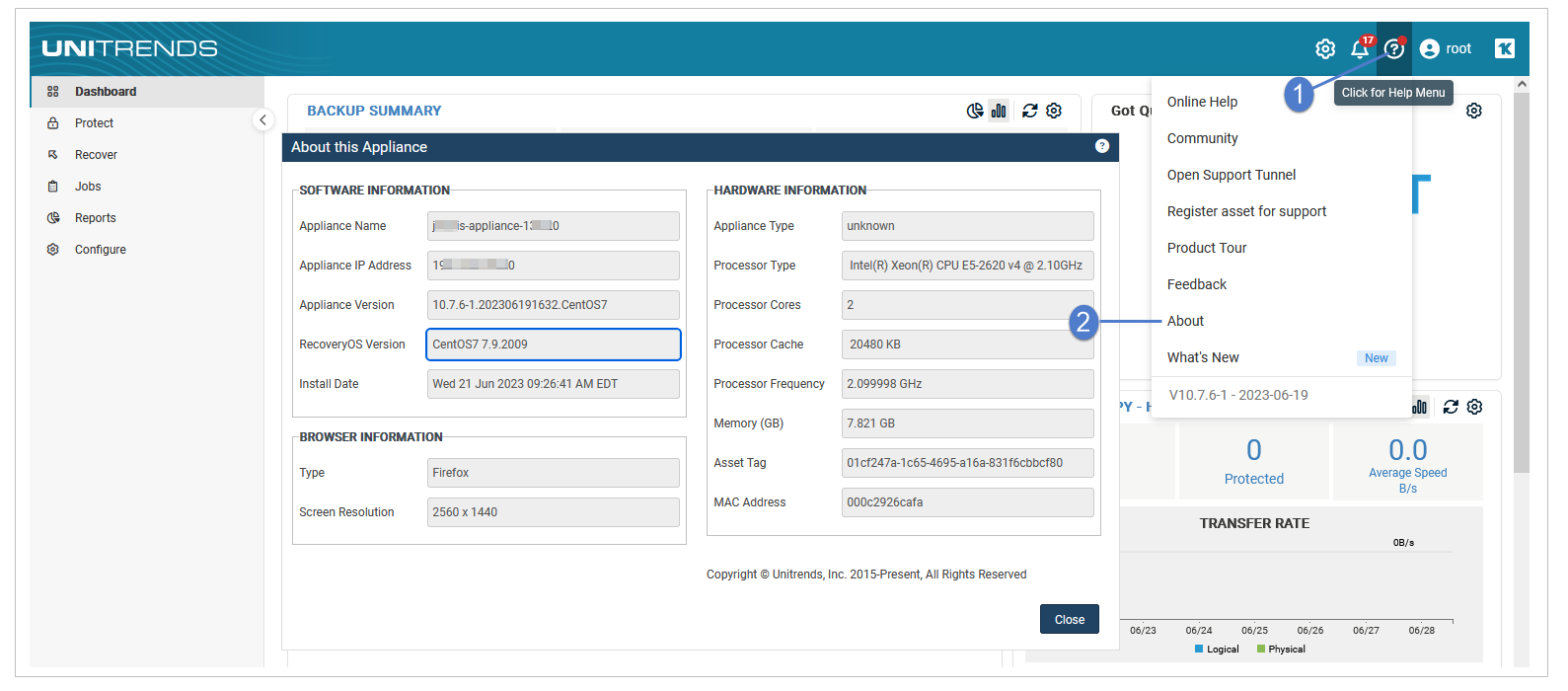Open the root user account menu
1568x691 pixels.
tap(1446, 48)
